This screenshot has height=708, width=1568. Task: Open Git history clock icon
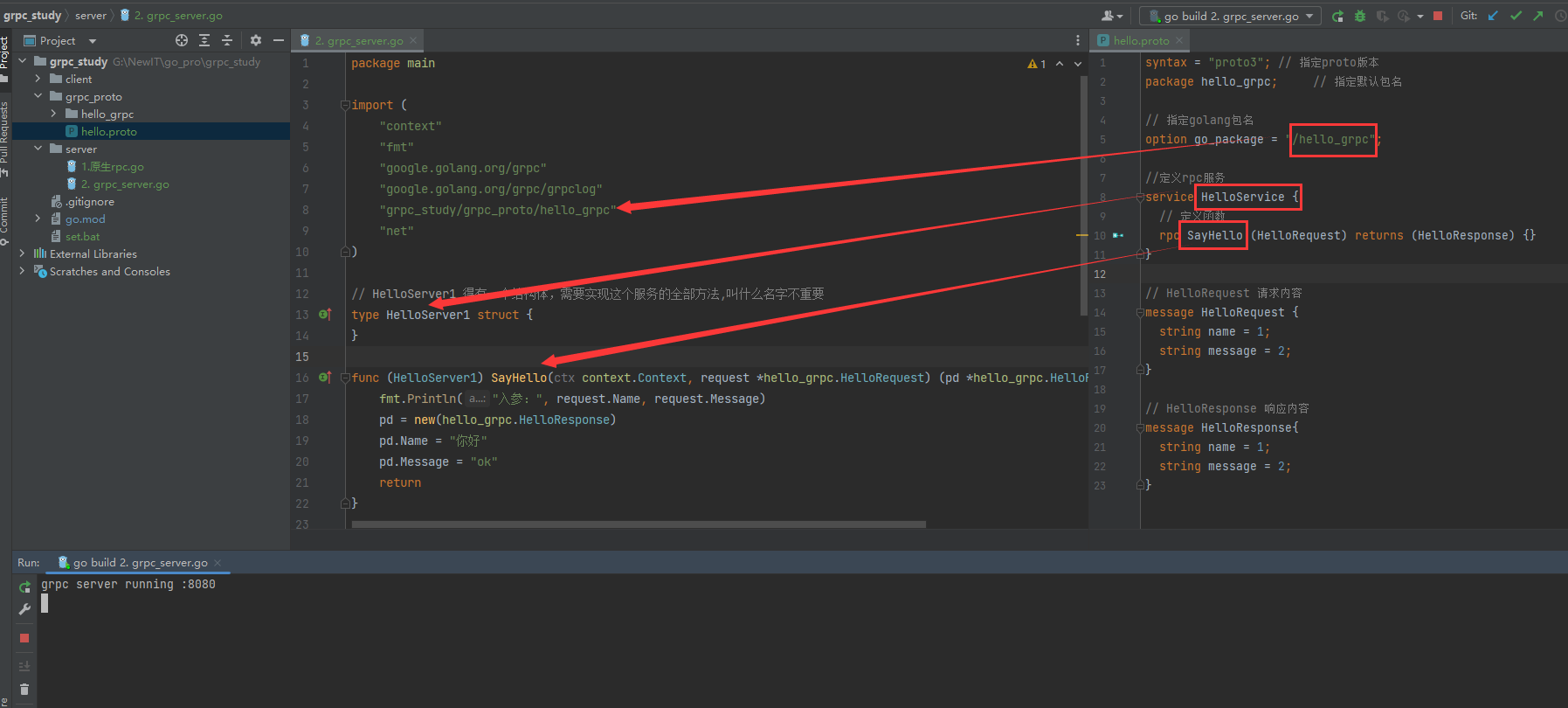(1560, 16)
